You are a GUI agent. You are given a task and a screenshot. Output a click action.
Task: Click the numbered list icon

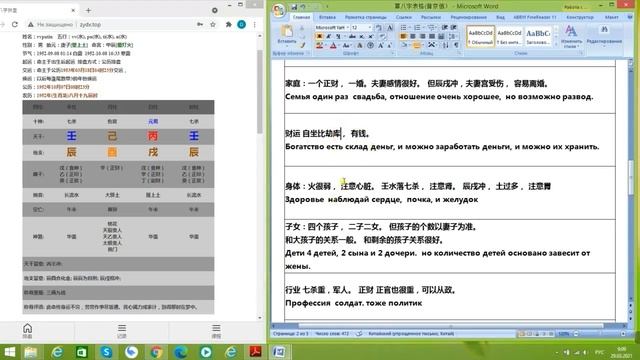pos(417,27)
